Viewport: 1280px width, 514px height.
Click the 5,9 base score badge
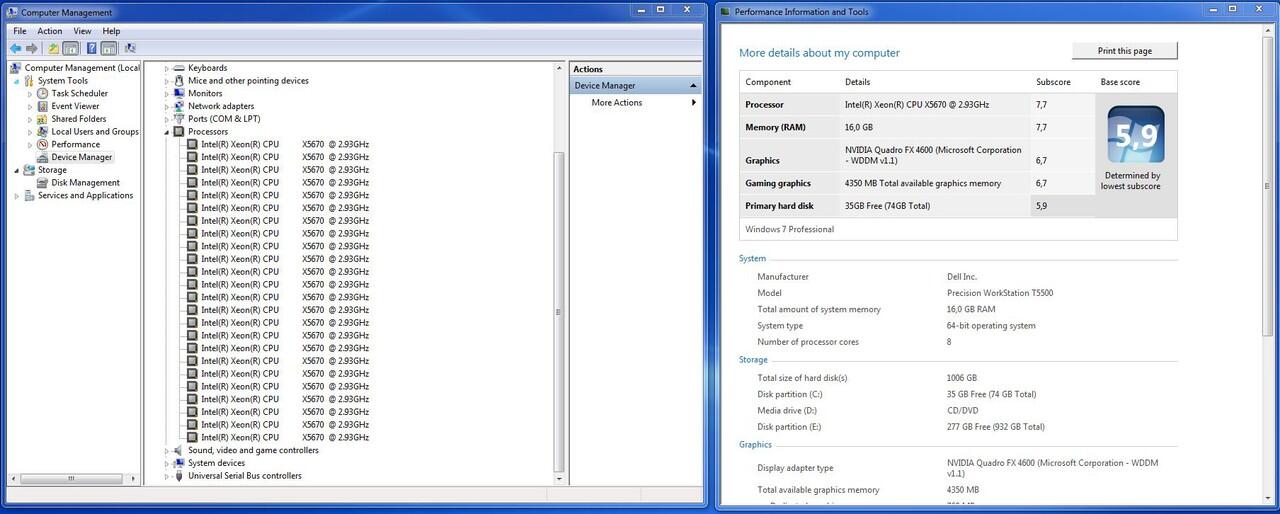[x=1135, y=135]
